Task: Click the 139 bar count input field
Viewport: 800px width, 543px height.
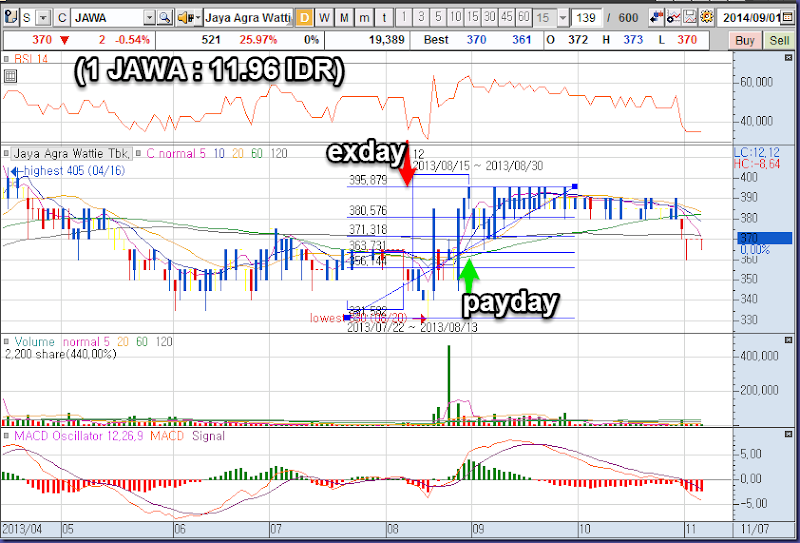Action: (586, 18)
